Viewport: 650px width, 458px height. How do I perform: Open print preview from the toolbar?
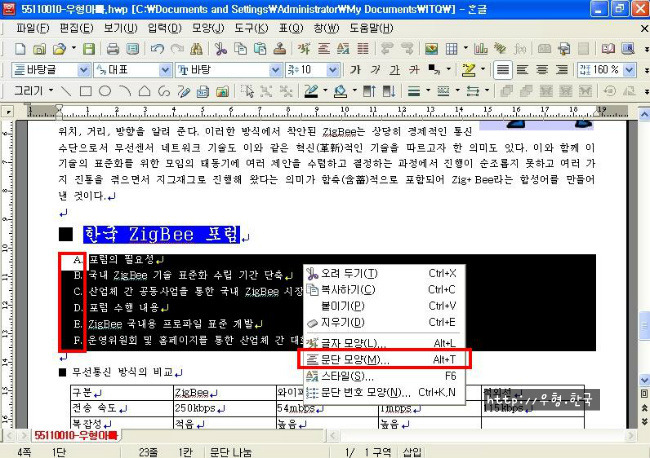tap(133, 49)
